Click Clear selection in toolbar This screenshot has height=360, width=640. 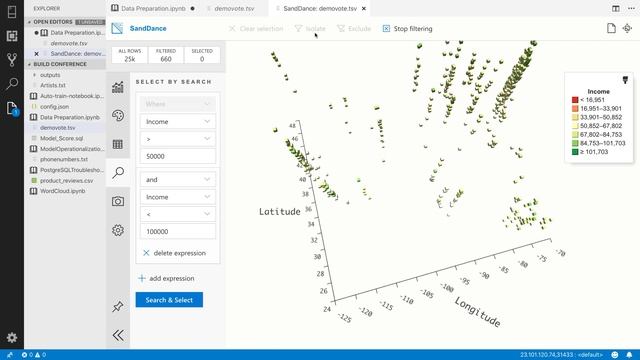tap(256, 29)
